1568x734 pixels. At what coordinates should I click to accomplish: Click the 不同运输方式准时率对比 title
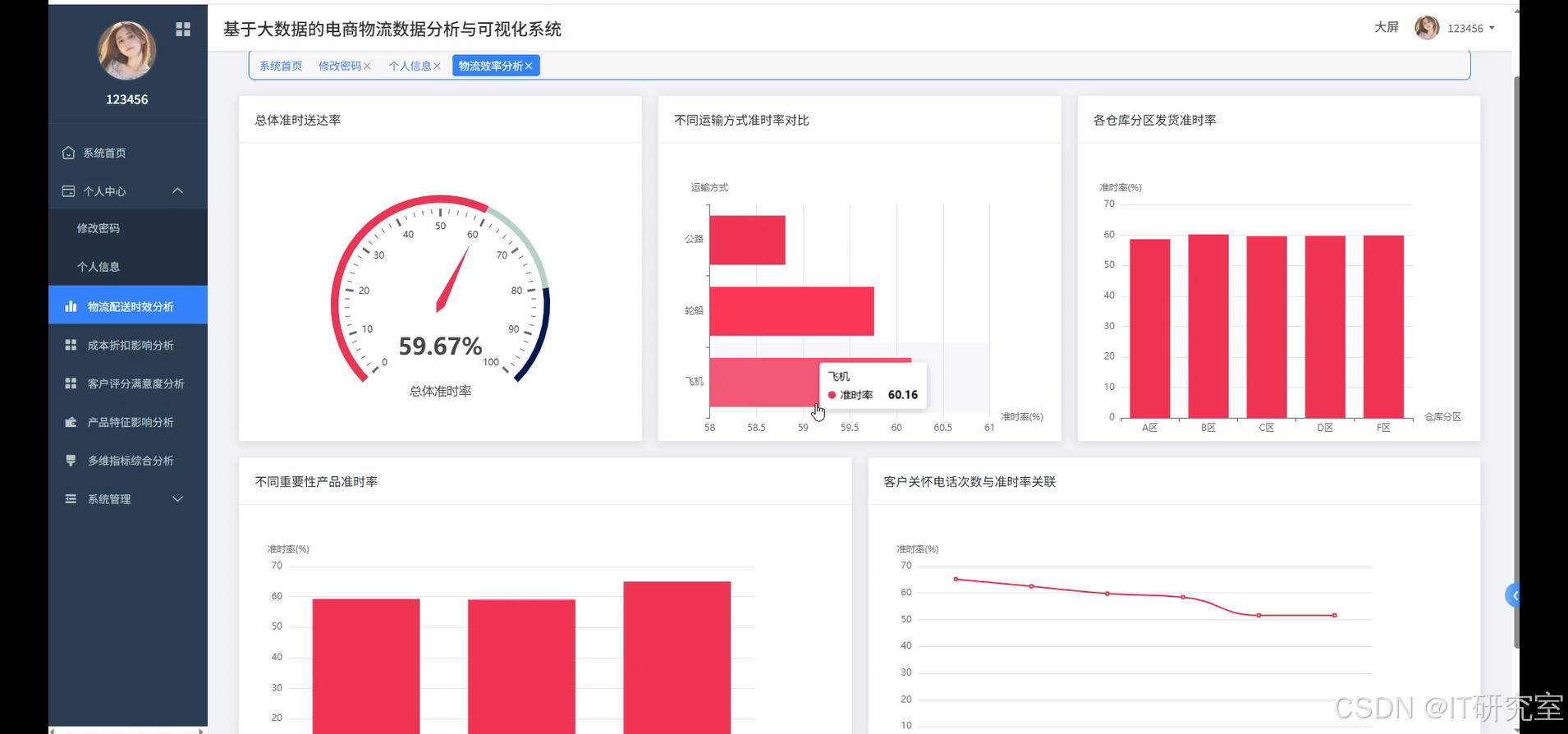(x=741, y=120)
